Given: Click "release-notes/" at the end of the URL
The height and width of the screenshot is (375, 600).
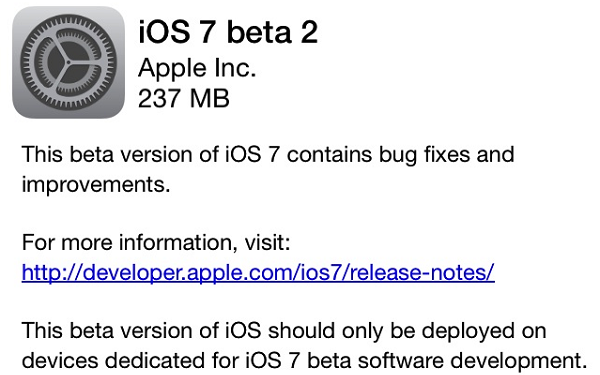Looking at the screenshot, I should tap(422, 273).
